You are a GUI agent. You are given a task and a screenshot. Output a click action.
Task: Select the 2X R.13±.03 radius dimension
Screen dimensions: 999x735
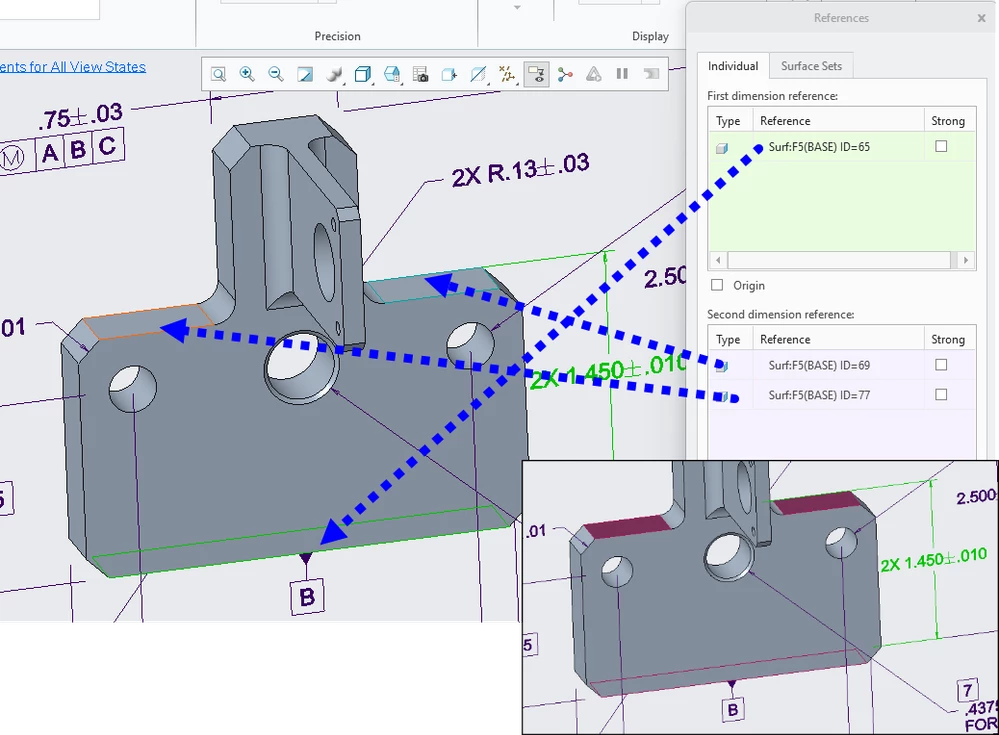click(520, 170)
